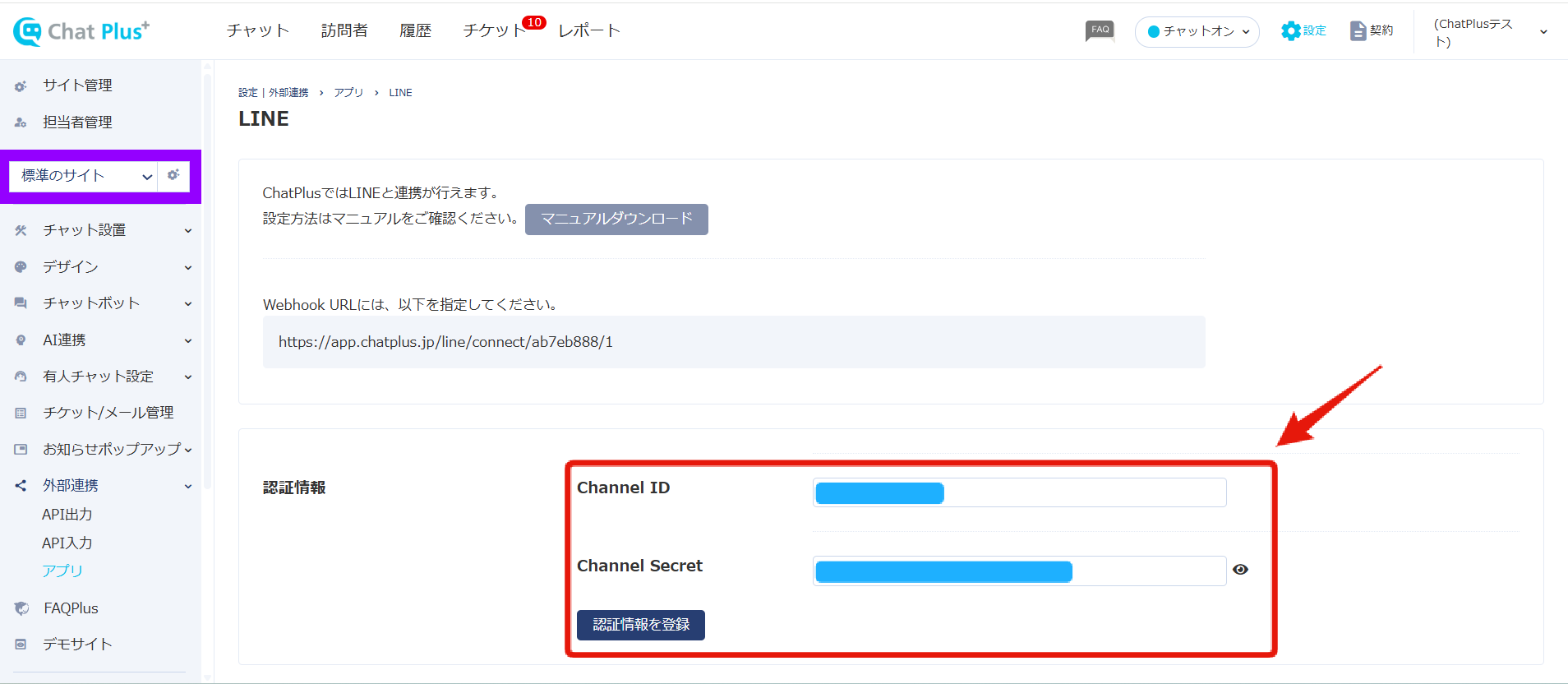The image size is (1568, 684).
Task: Click the Channel Secret input field
Action: (1020, 571)
